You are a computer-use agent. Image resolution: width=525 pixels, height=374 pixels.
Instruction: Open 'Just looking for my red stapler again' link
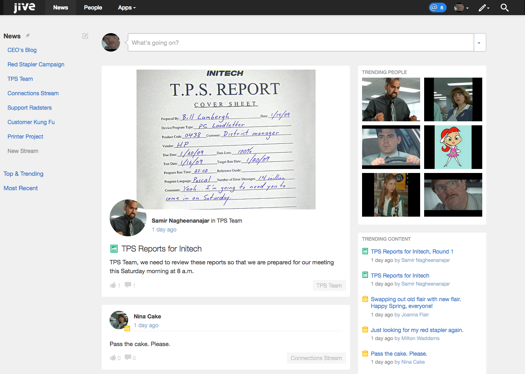coord(417,330)
